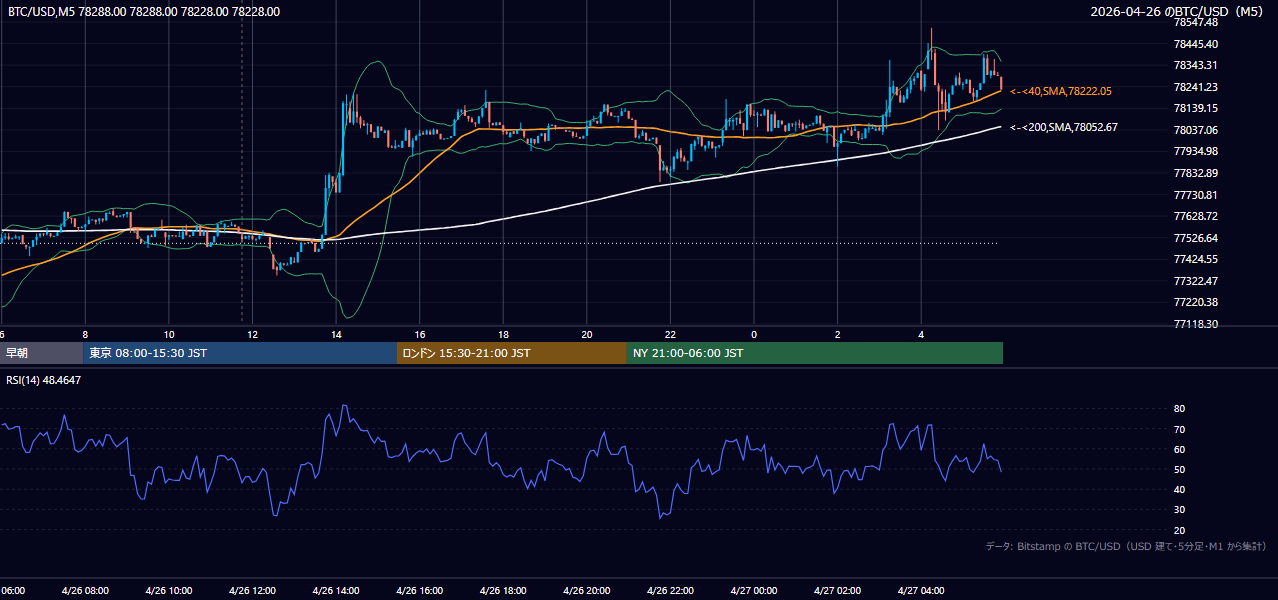The image size is (1278, 600).
Task: Click hour tick 14 under the price chart
Action: point(336,334)
